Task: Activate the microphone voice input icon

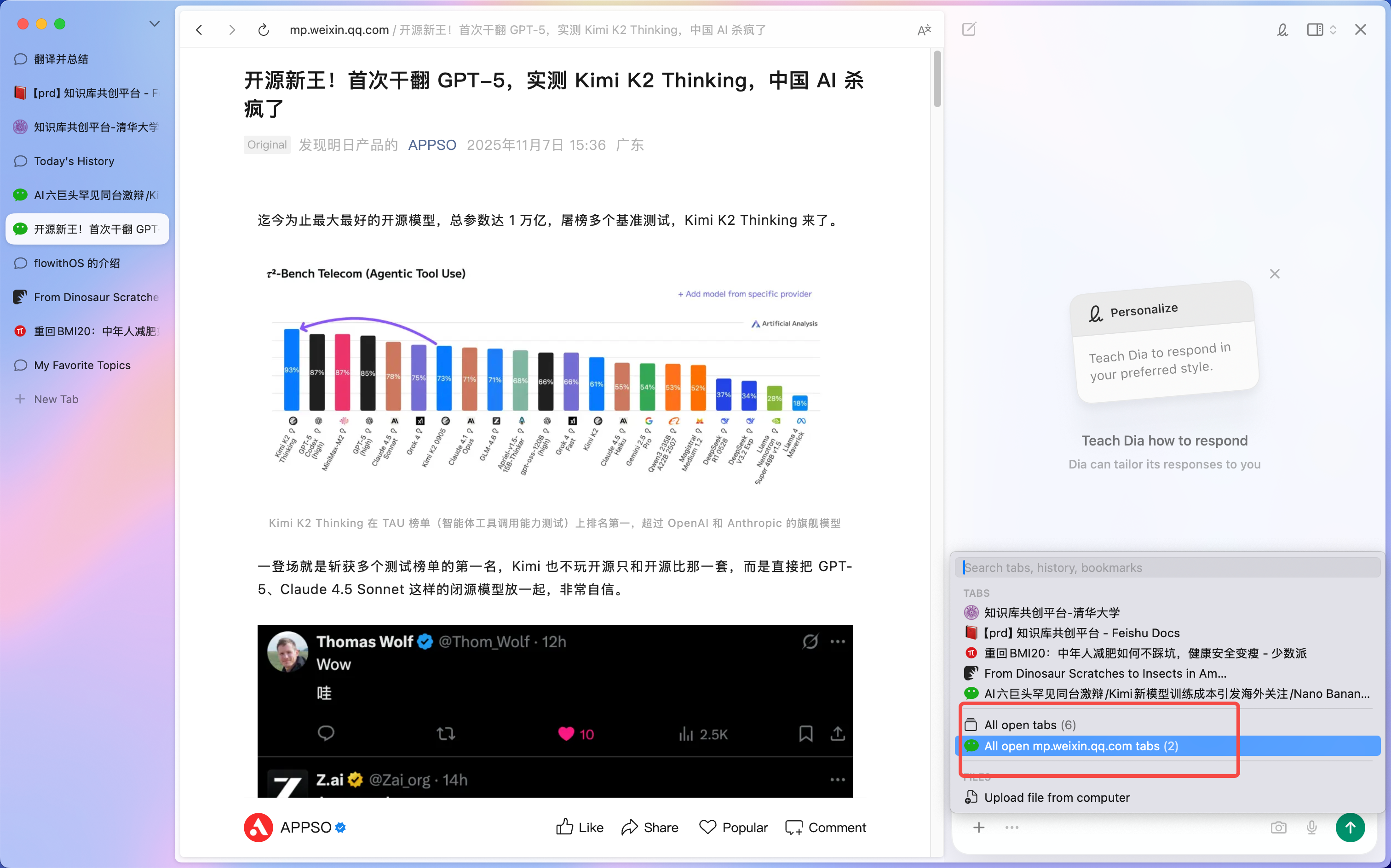Action: click(x=1312, y=827)
